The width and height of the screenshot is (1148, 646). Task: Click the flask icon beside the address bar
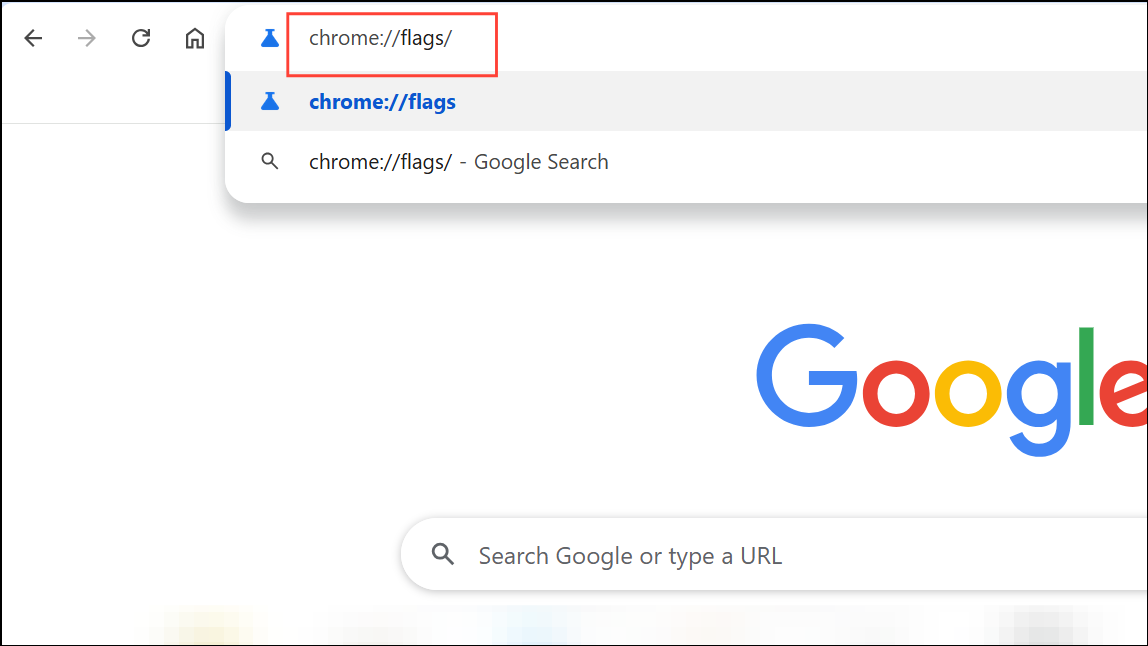[x=269, y=37]
